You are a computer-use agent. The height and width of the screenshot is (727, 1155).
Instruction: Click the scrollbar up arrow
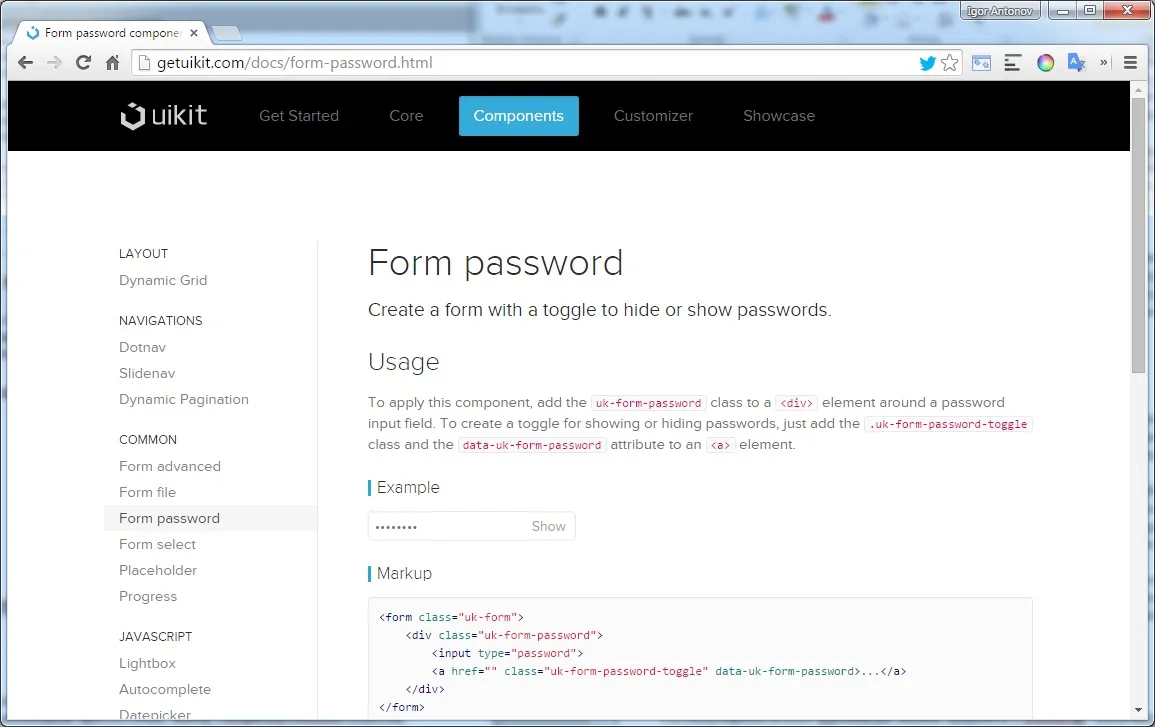click(1138, 89)
